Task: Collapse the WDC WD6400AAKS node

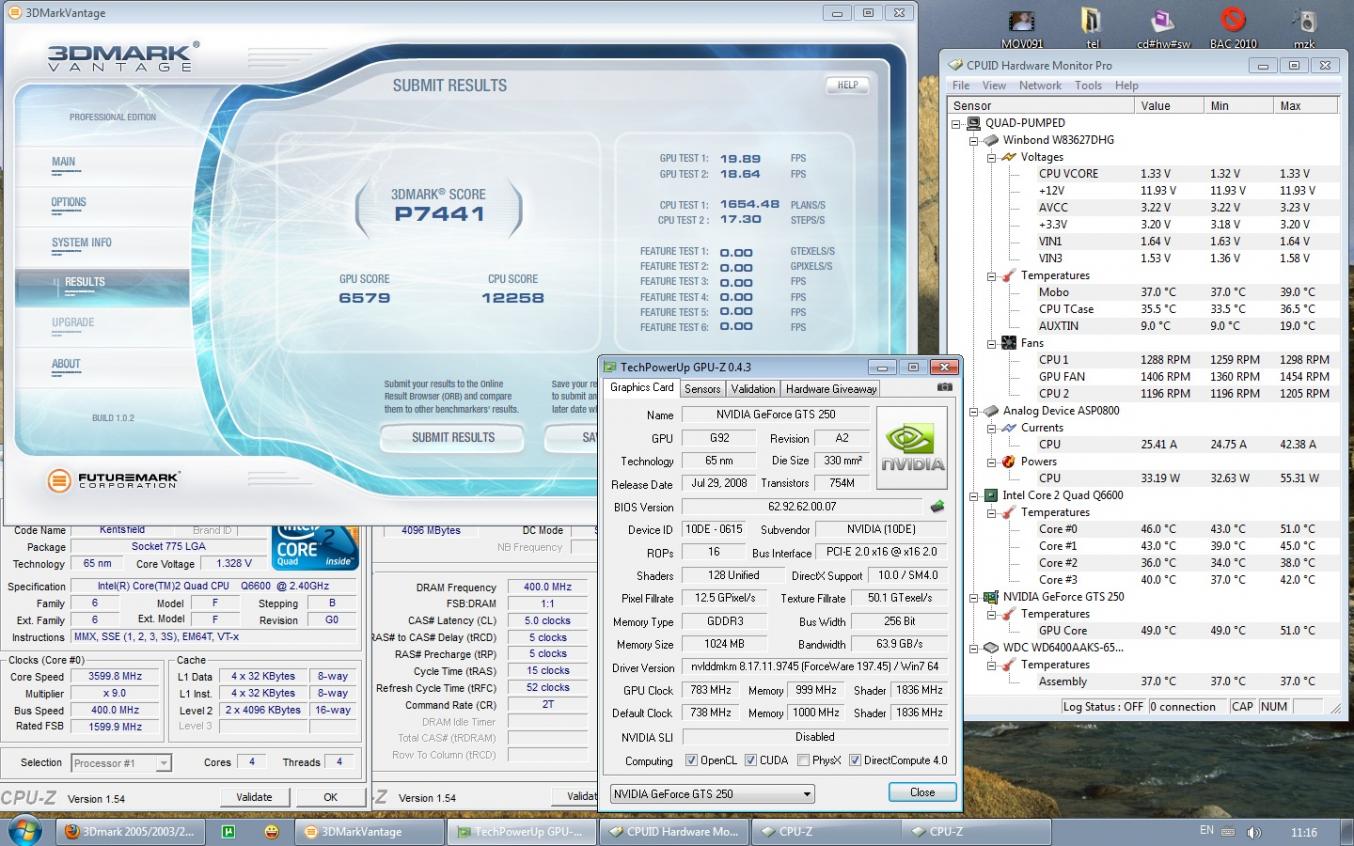Action: (974, 648)
